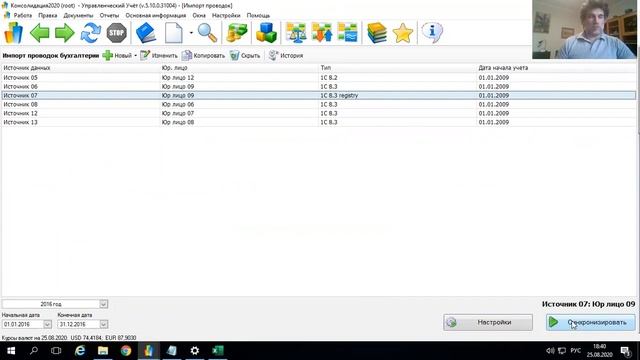Open the money and coins icon
Image resolution: width=640 pixels, height=360 pixels.
coord(237,33)
